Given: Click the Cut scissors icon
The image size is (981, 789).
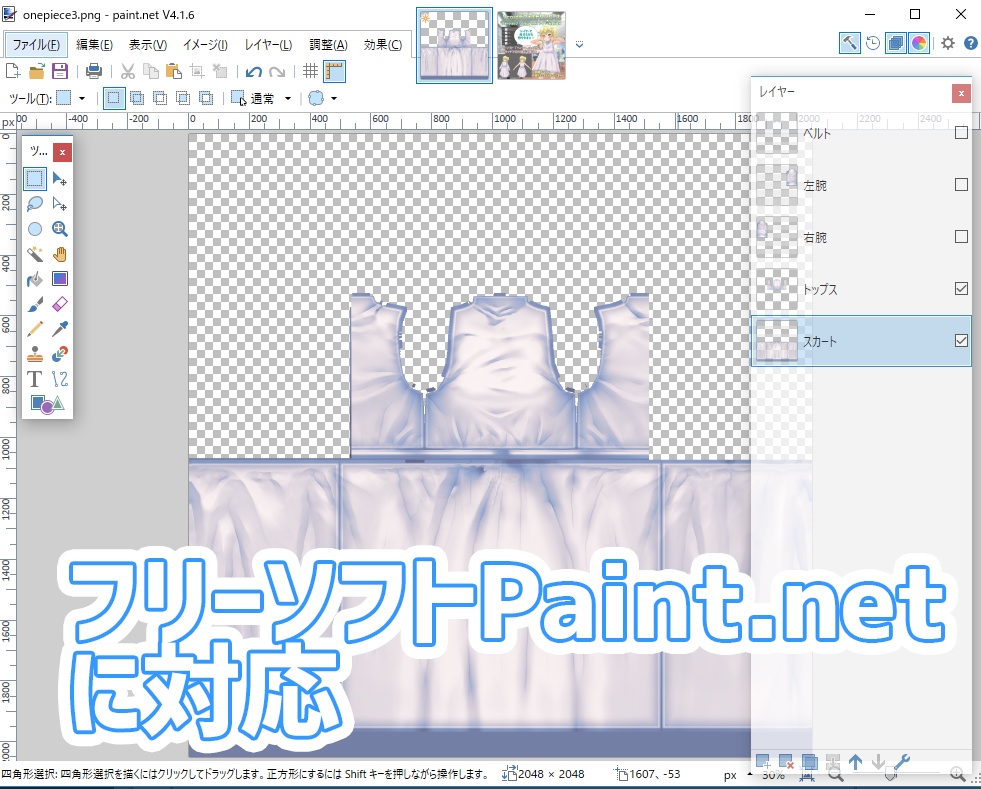Looking at the screenshot, I should (128, 71).
